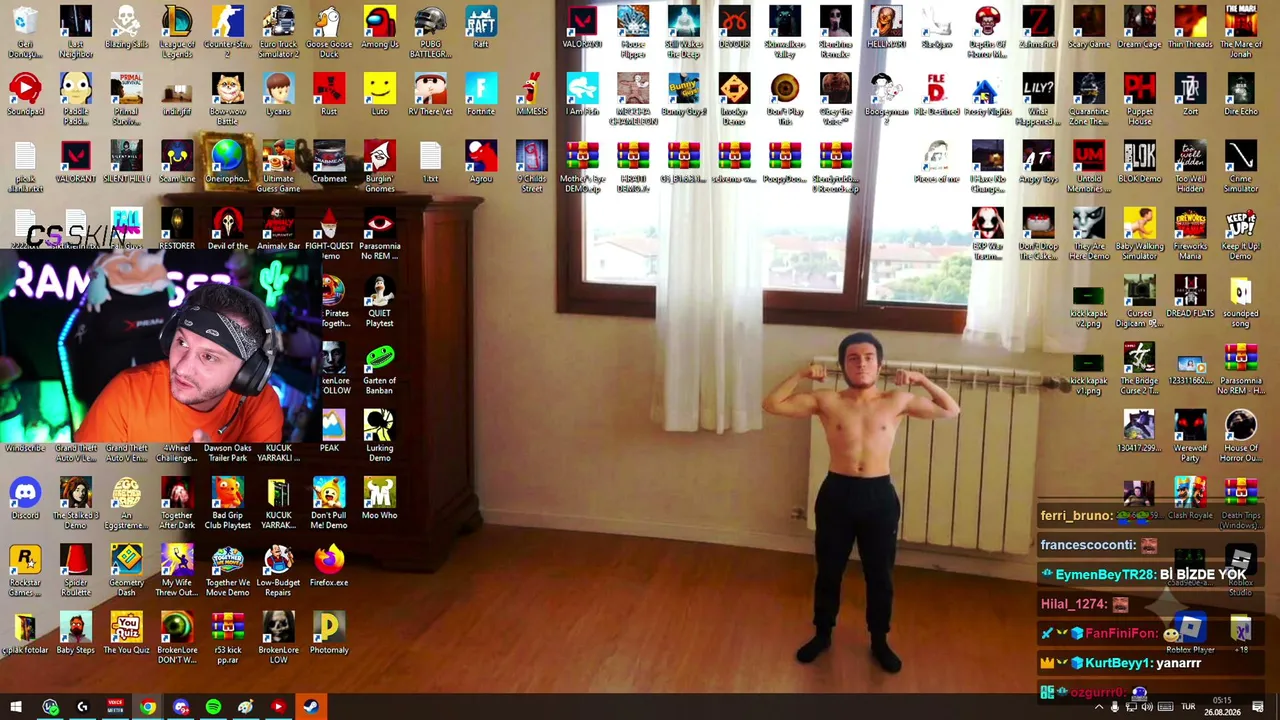This screenshot has width=1280, height=720.
Task: Select the Dream Cage desktop icon
Action: pyautogui.click(x=1139, y=28)
